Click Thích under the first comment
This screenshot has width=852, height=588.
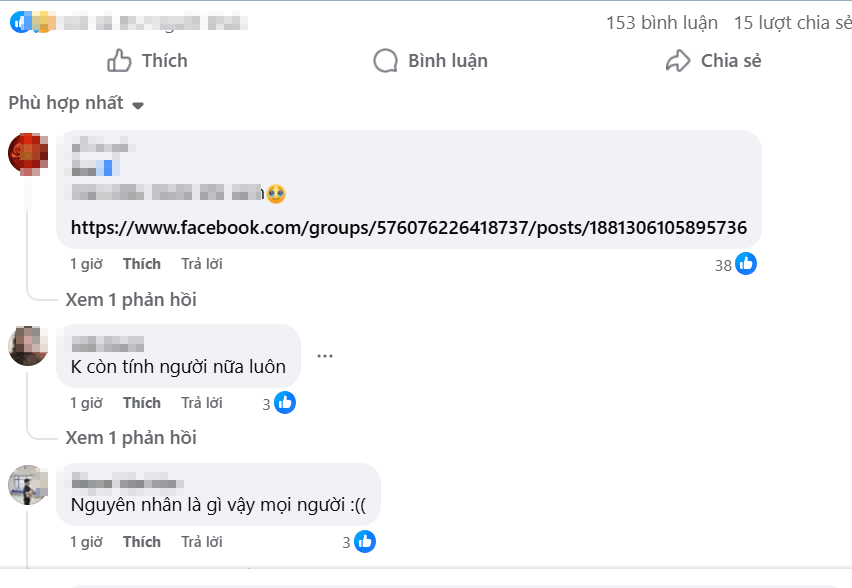pyautogui.click(x=141, y=263)
